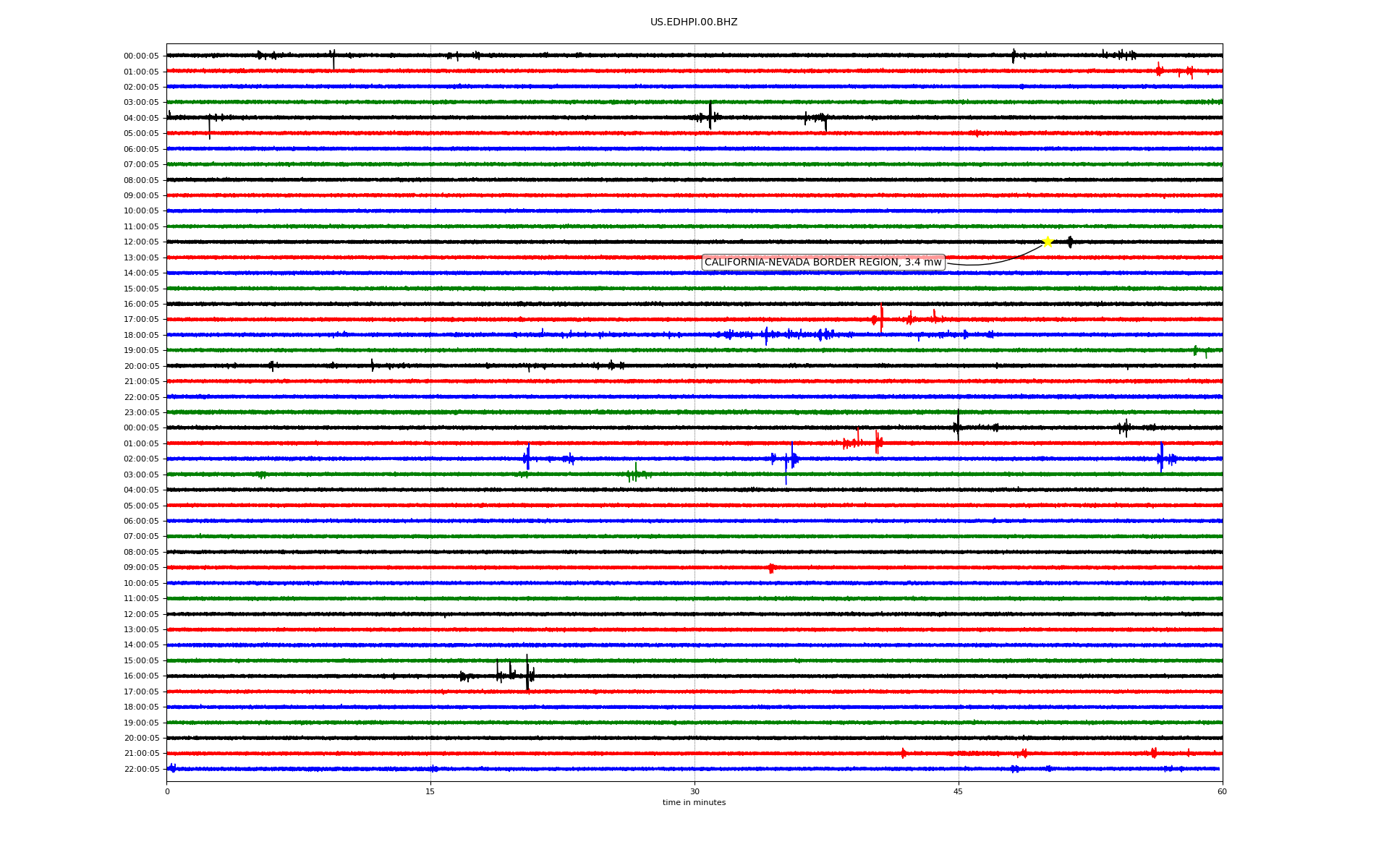Click the 02:00:05 label in middle section
This screenshot has width=1389, height=868.
(x=141, y=459)
